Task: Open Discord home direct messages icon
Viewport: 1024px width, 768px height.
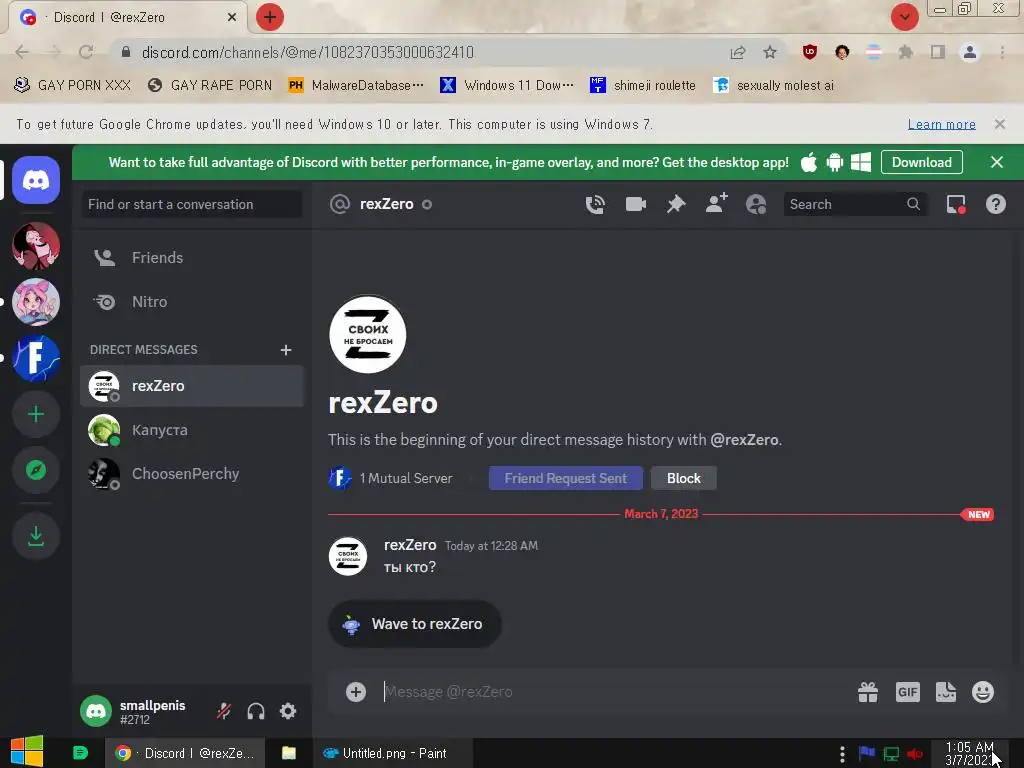Action: [x=36, y=180]
